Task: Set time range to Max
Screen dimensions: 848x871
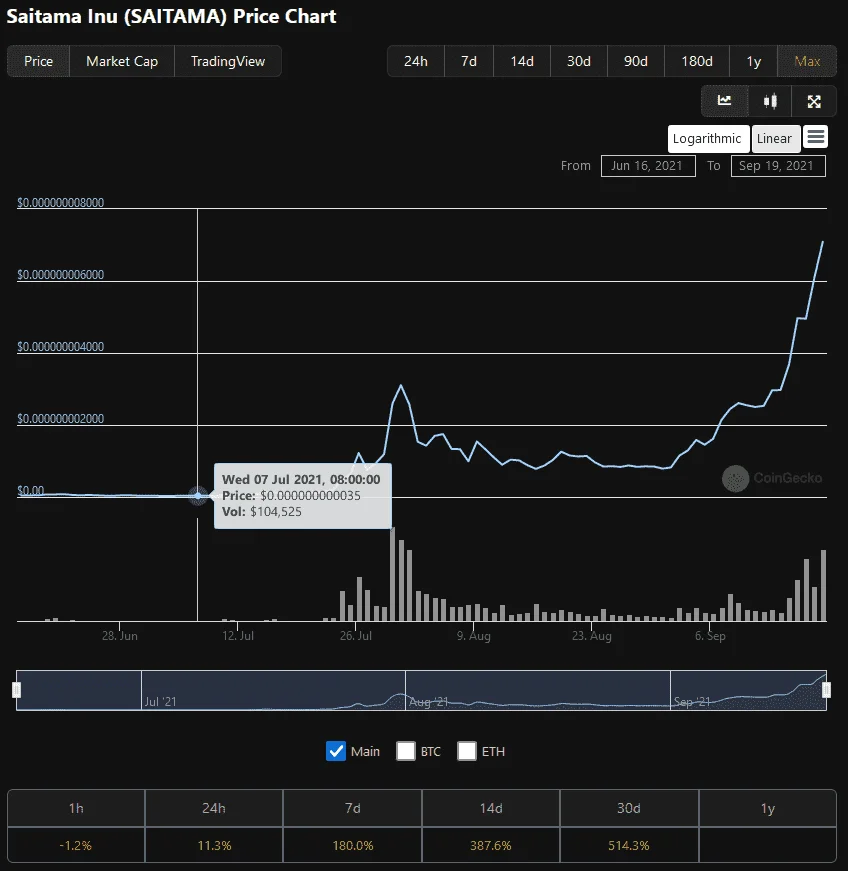Action: [x=807, y=61]
